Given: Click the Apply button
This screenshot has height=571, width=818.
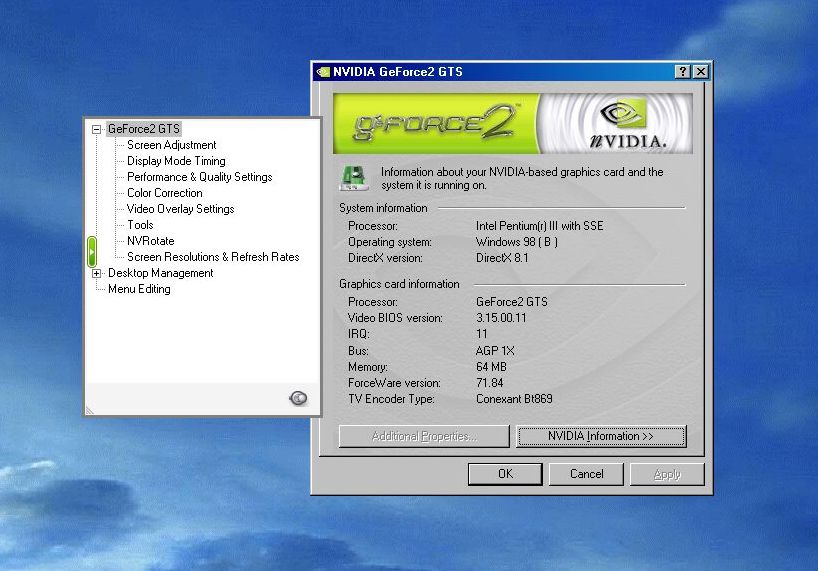Looking at the screenshot, I should tap(667, 474).
